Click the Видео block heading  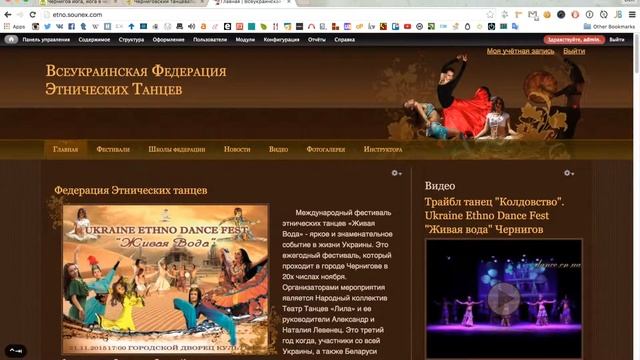[x=440, y=186]
